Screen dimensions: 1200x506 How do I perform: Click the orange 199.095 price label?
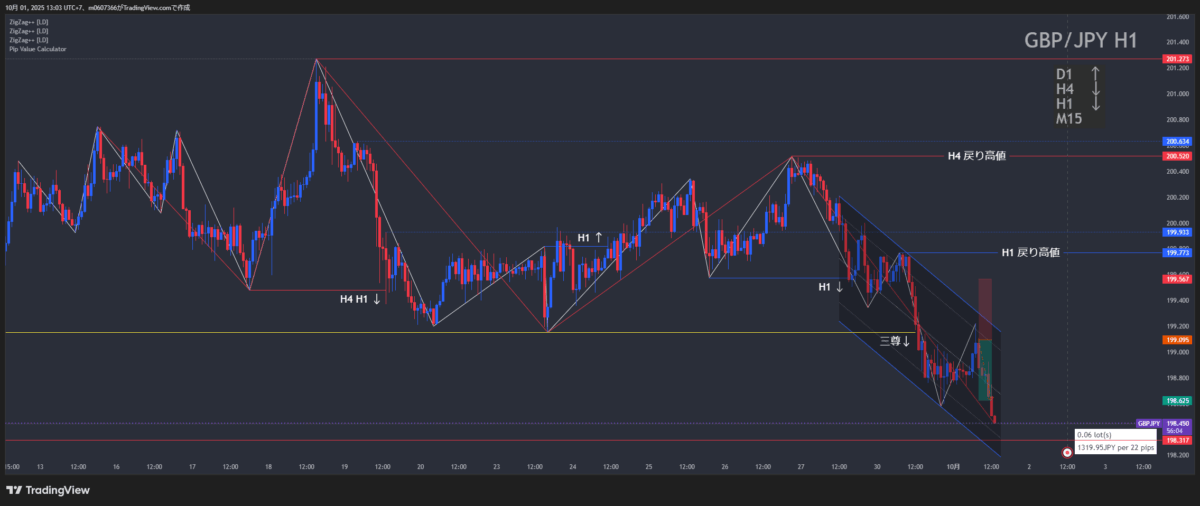click(x=1177, y=340)
